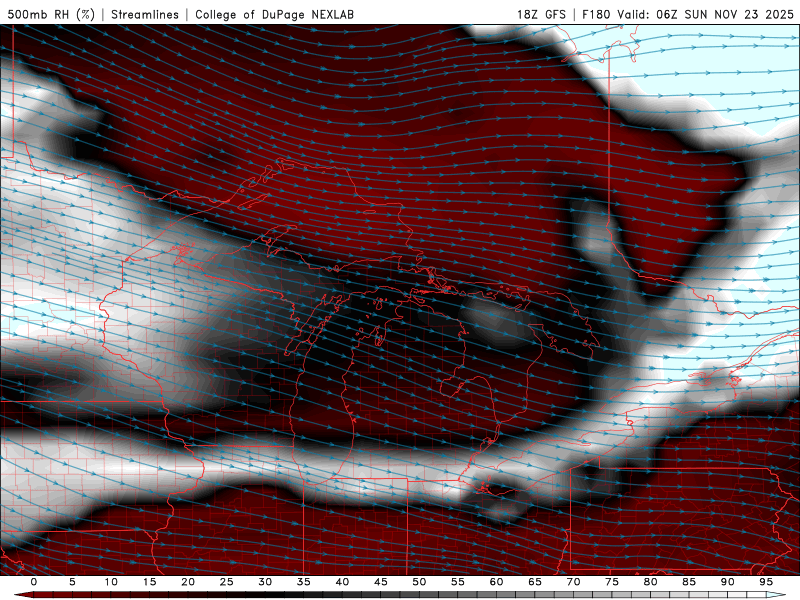Click the color scale value 65
This screenshot has width=800, height=600.
coord(535,582)
